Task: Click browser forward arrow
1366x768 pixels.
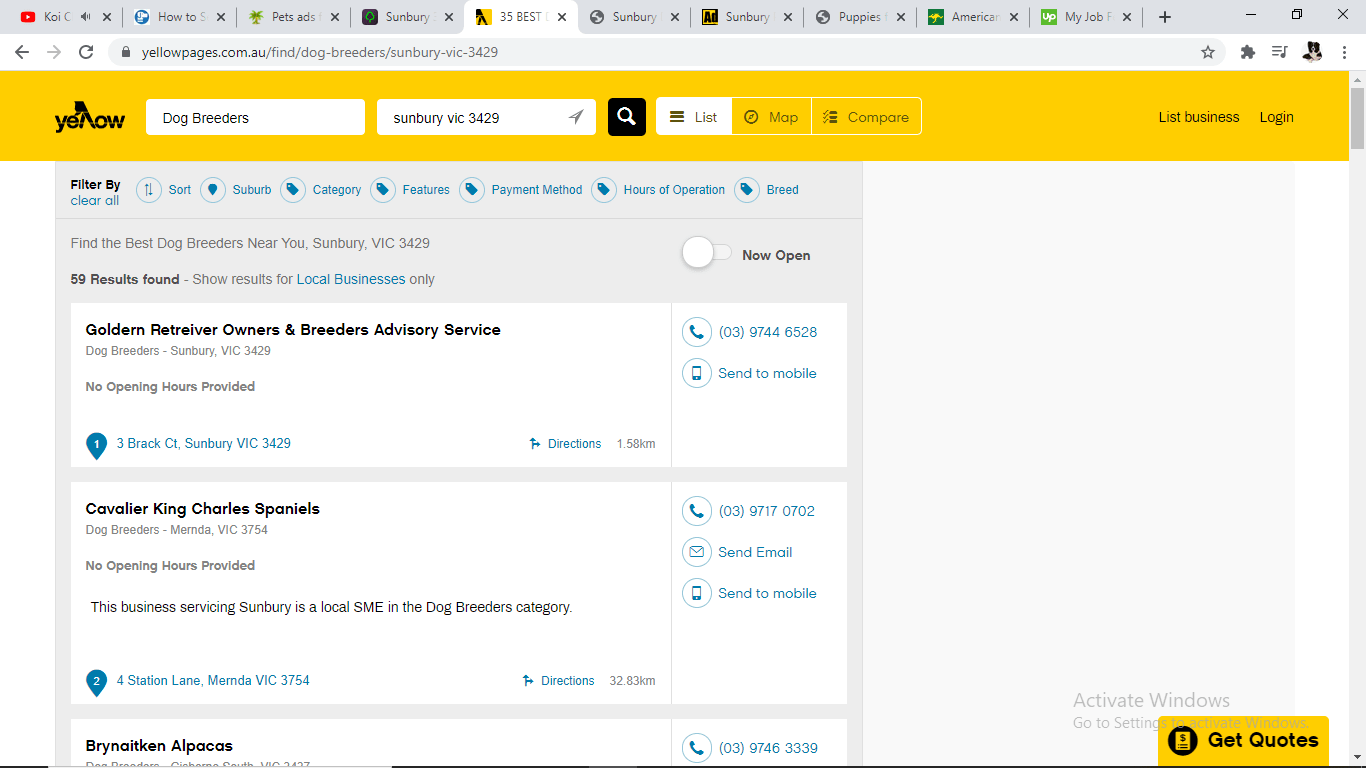Action: pyautogui.click(x=54, y=52)
